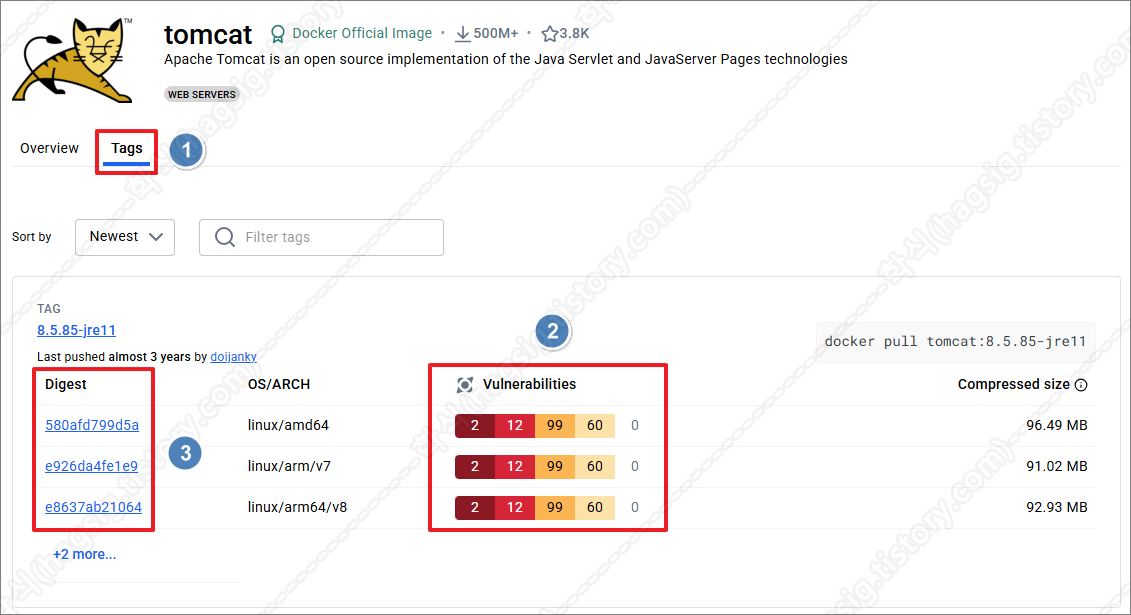
Task: Click the Docker Official Image label text
Action: click(362, 33)
